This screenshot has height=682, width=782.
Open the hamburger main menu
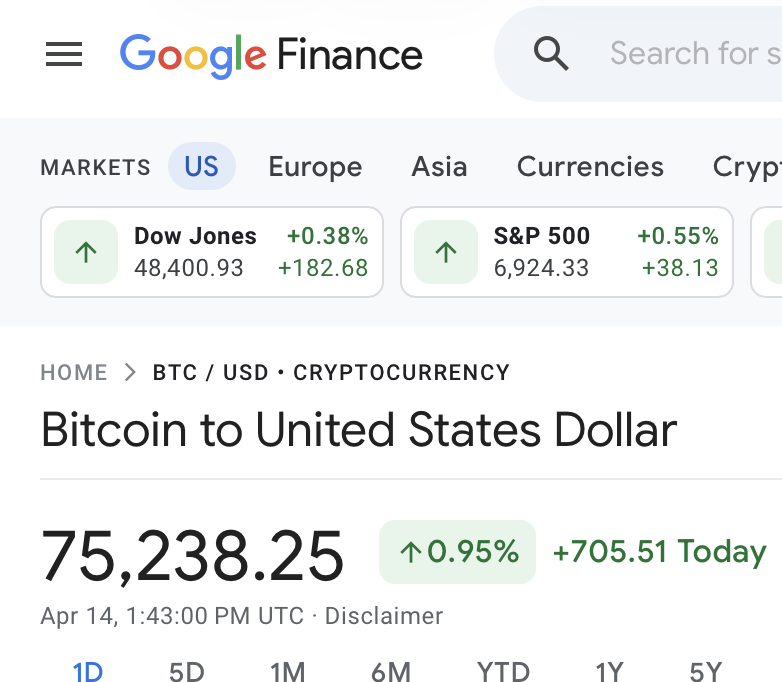[x=64, y=54]
